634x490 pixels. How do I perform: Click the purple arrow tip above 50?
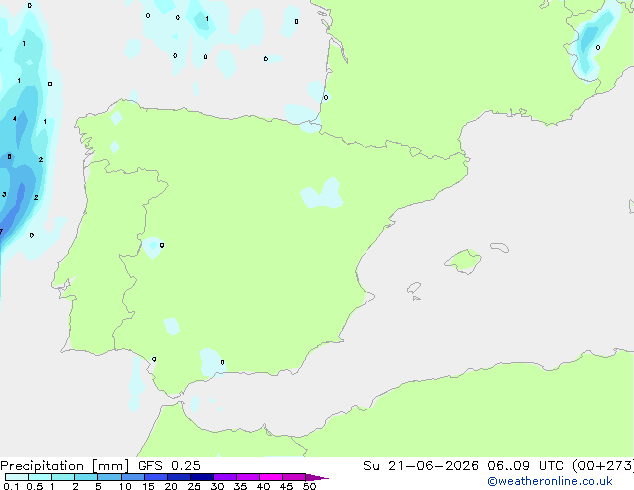317,477
